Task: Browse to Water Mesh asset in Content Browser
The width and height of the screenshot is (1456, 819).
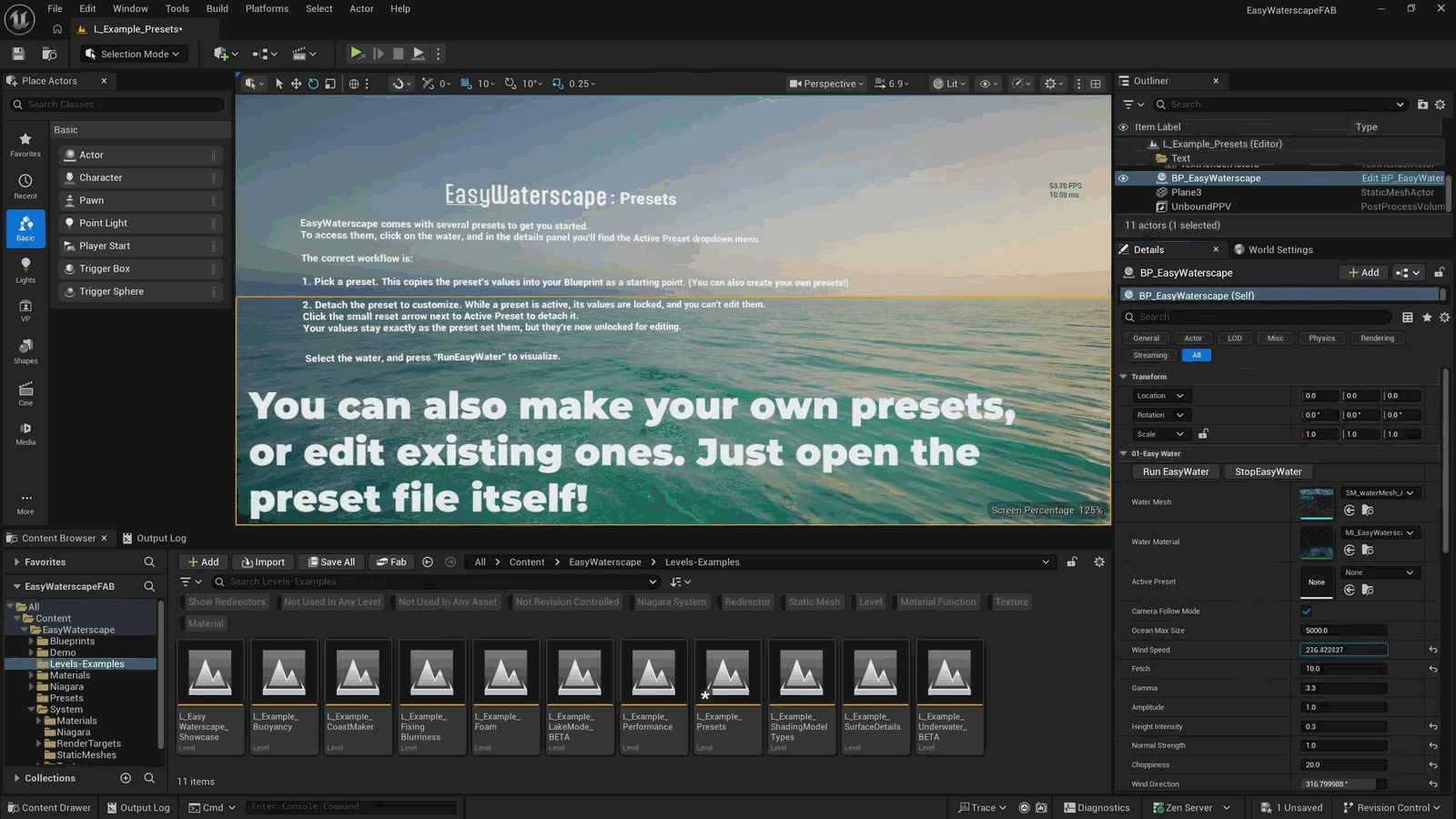Action: pyautogui.click(x=1368, y=511)
